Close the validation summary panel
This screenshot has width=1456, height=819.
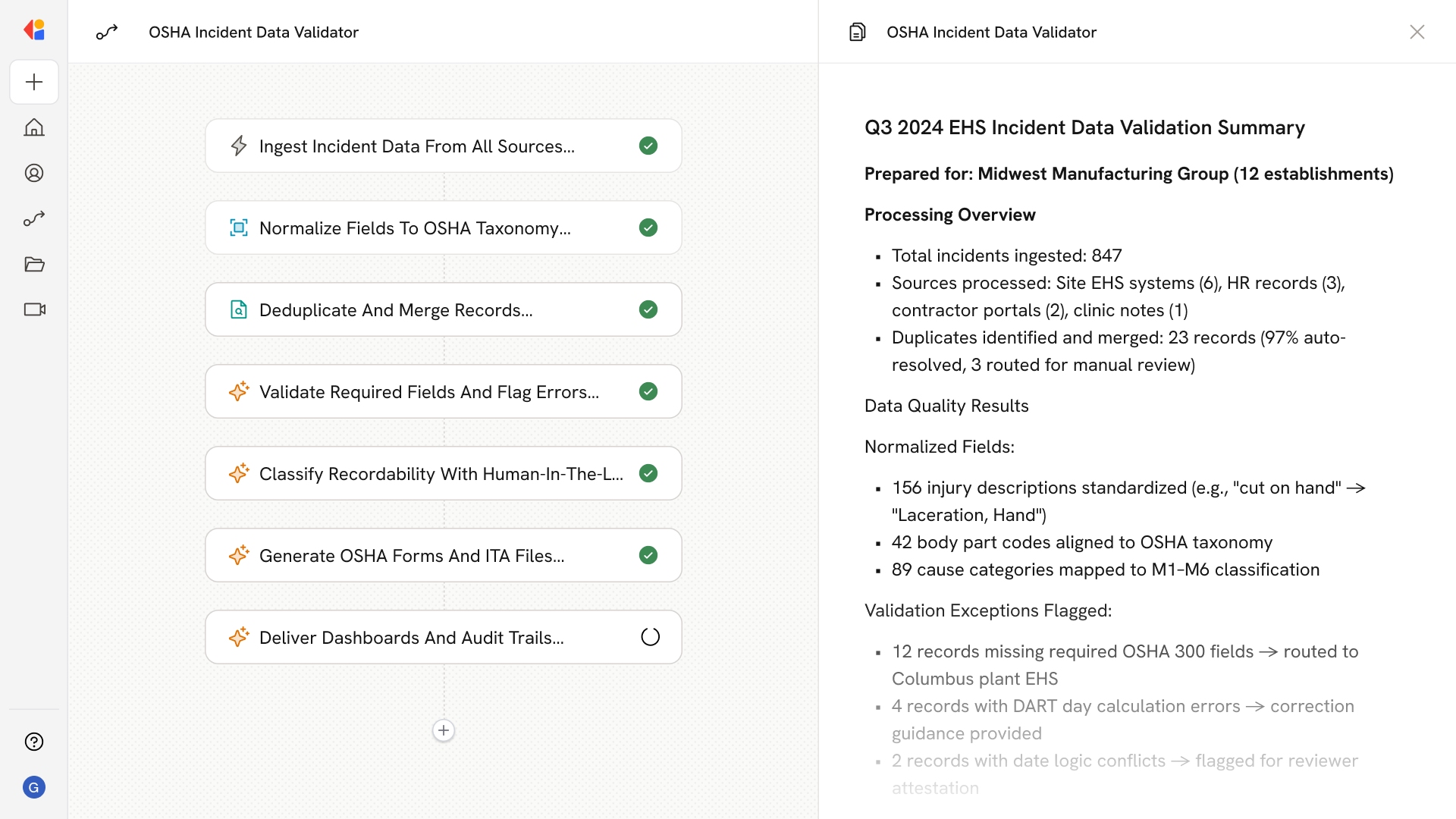pos(1417,32)
